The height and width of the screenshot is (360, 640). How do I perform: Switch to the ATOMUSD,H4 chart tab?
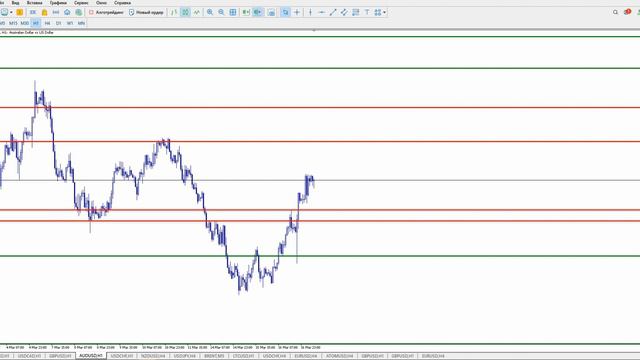tap(340, 356)
